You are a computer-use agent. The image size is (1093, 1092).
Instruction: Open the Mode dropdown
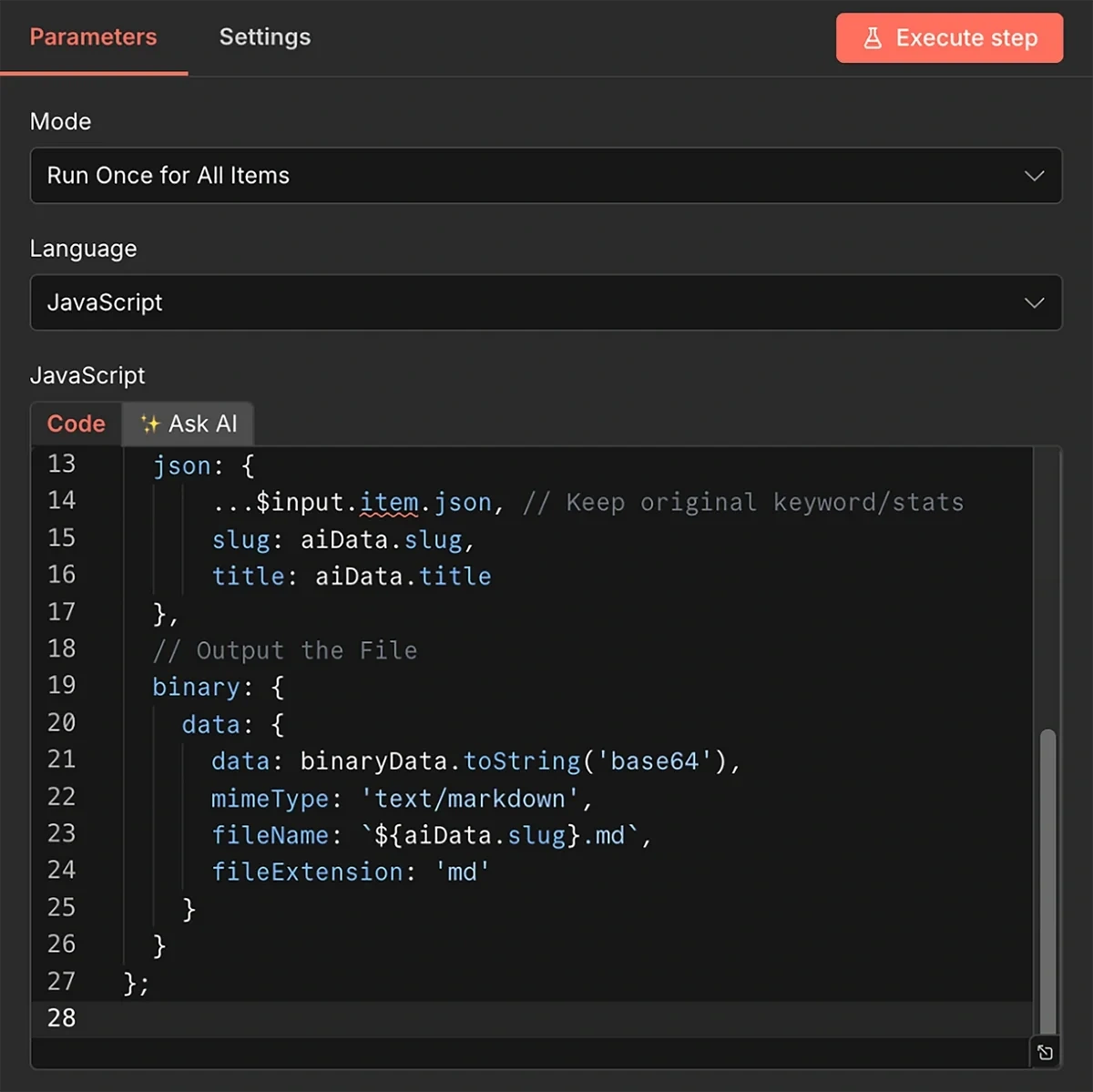(x=546, y=175)
